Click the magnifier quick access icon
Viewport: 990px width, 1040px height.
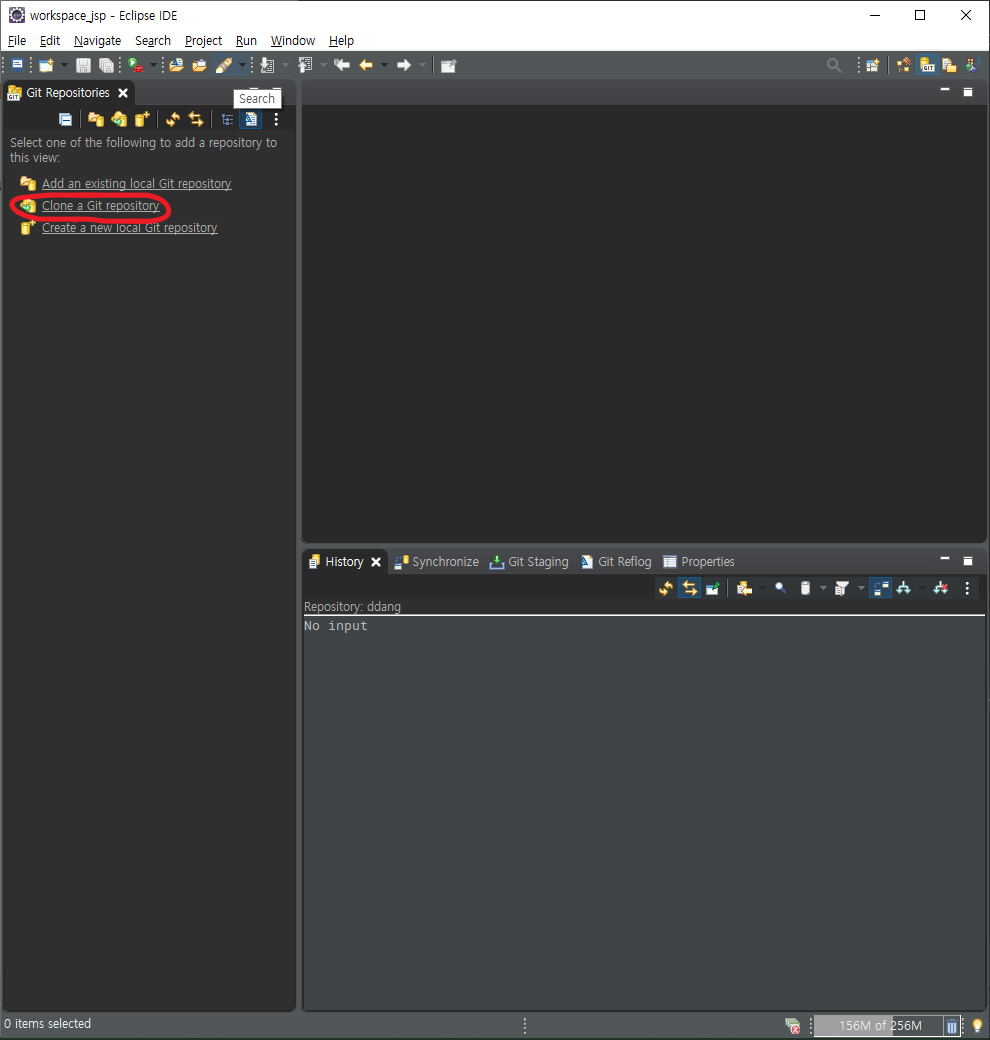pos(834,65)
